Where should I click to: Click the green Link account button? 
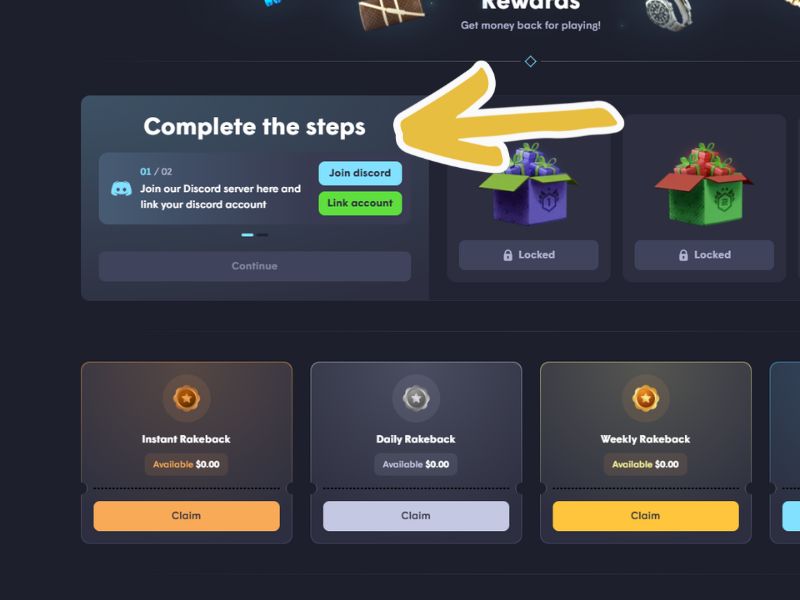tap(360, 203)
